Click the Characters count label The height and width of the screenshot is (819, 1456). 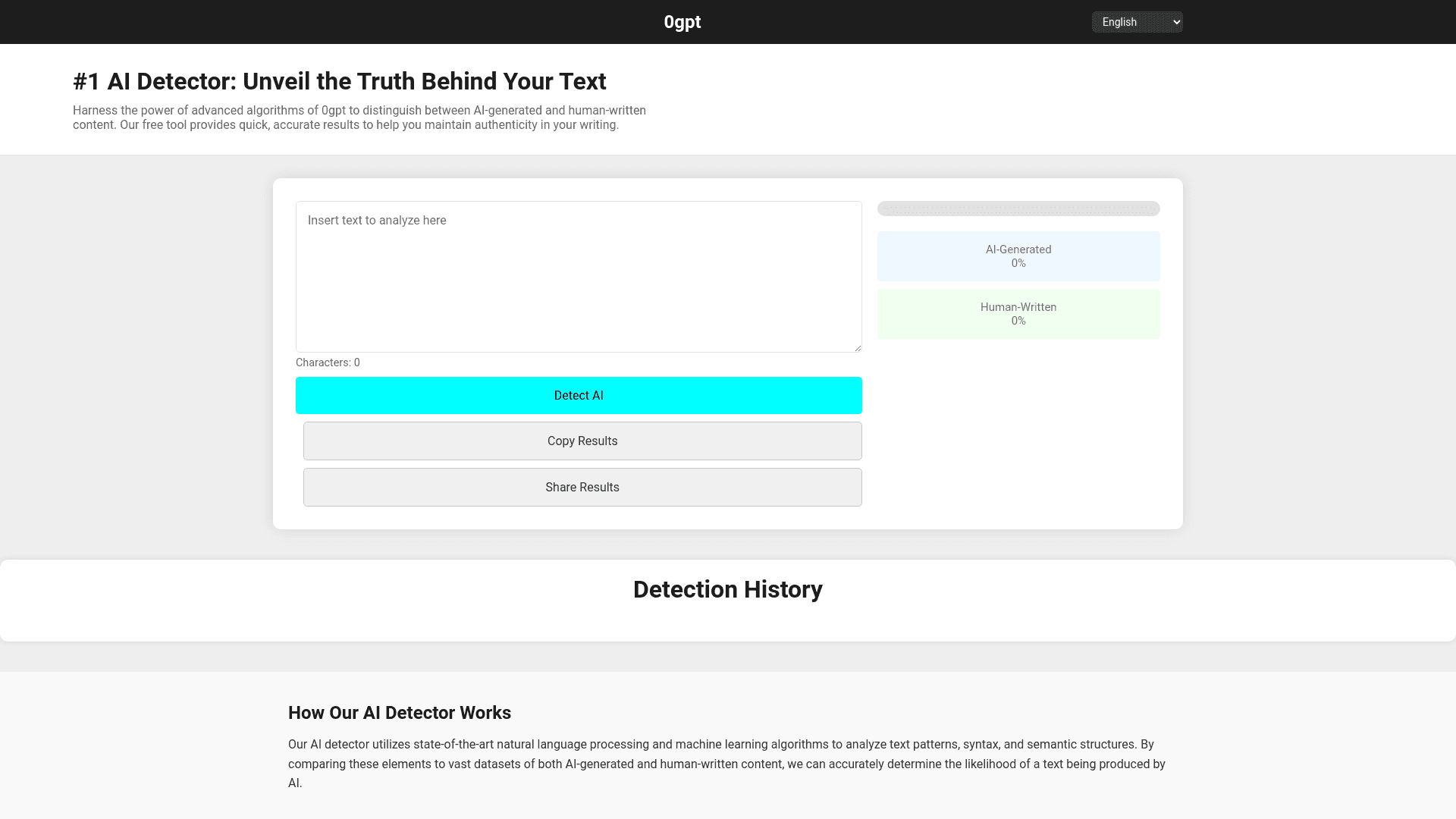[328, 362]
